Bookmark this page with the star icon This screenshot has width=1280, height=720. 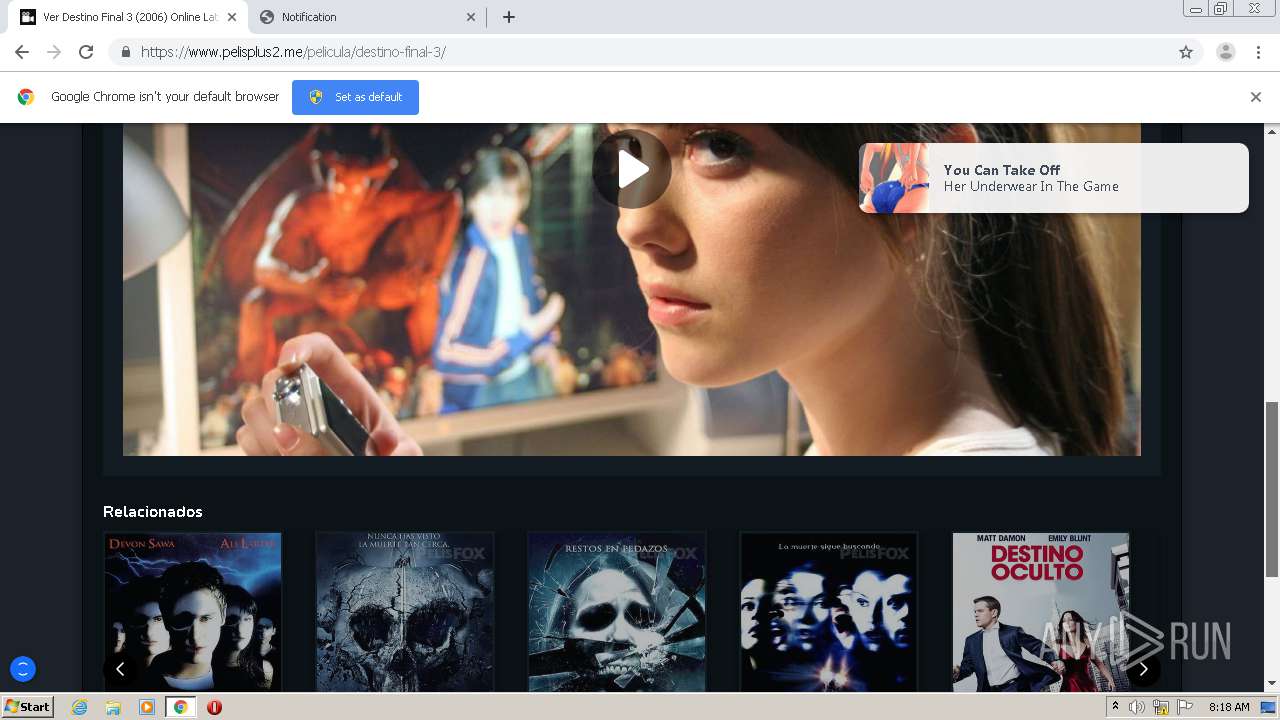click(x=1186, y=52)
